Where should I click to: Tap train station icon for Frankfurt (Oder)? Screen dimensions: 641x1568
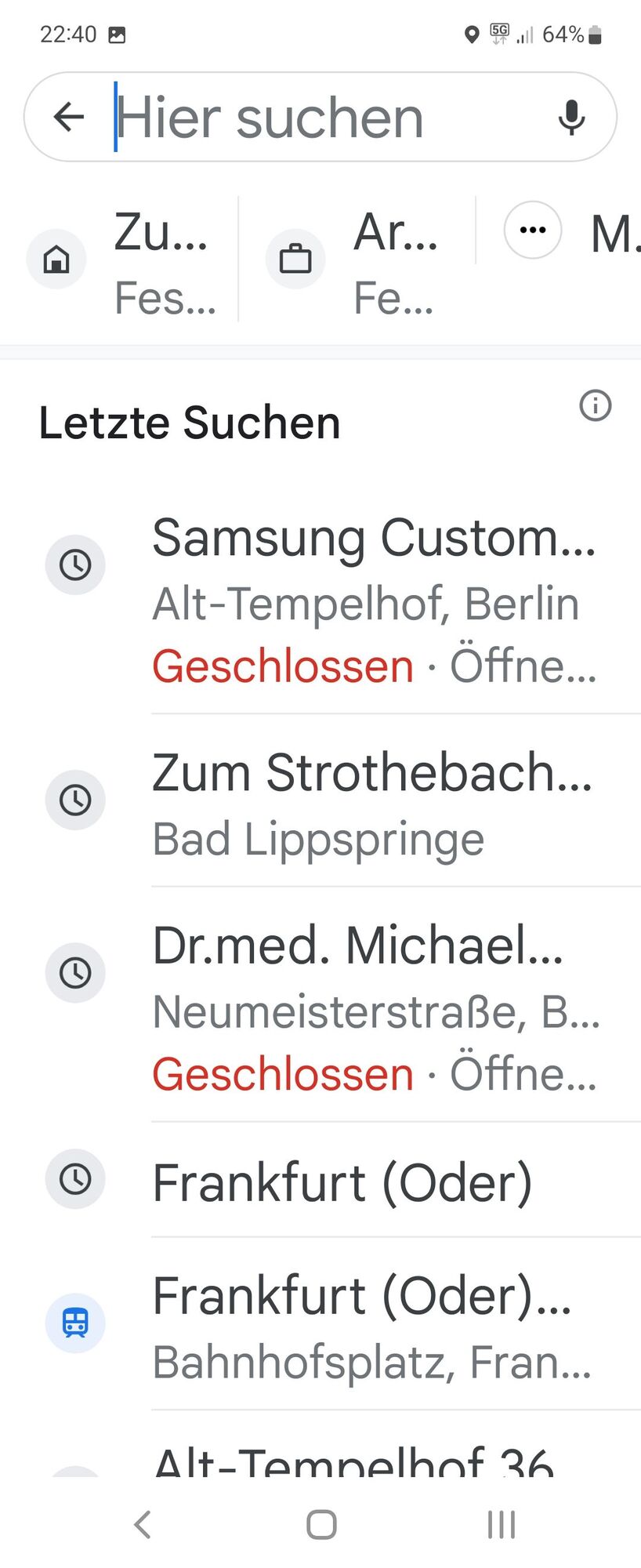pos(75,1323)
